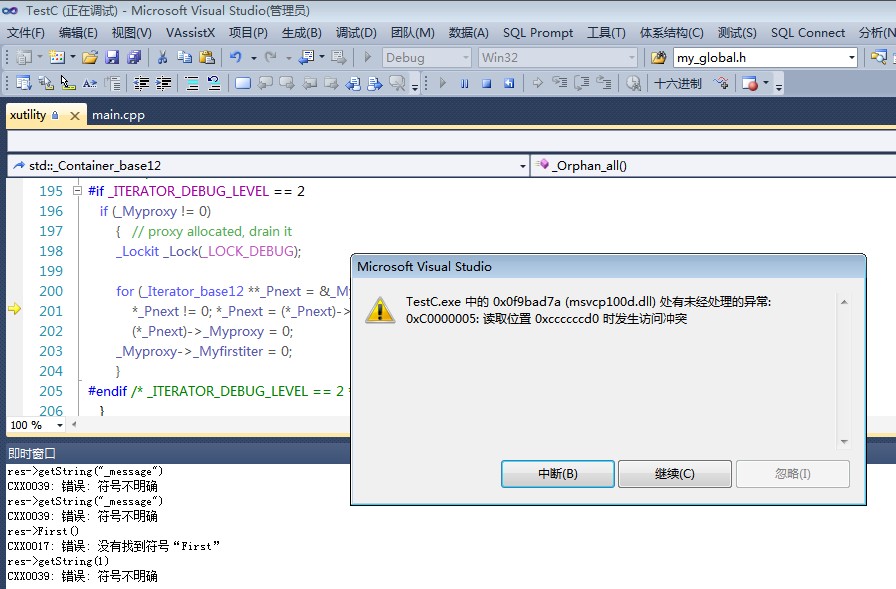Click the New Project toolbar icon
Image resolution: width=896 pixels, height=589 pixels.
click(24, 57)
